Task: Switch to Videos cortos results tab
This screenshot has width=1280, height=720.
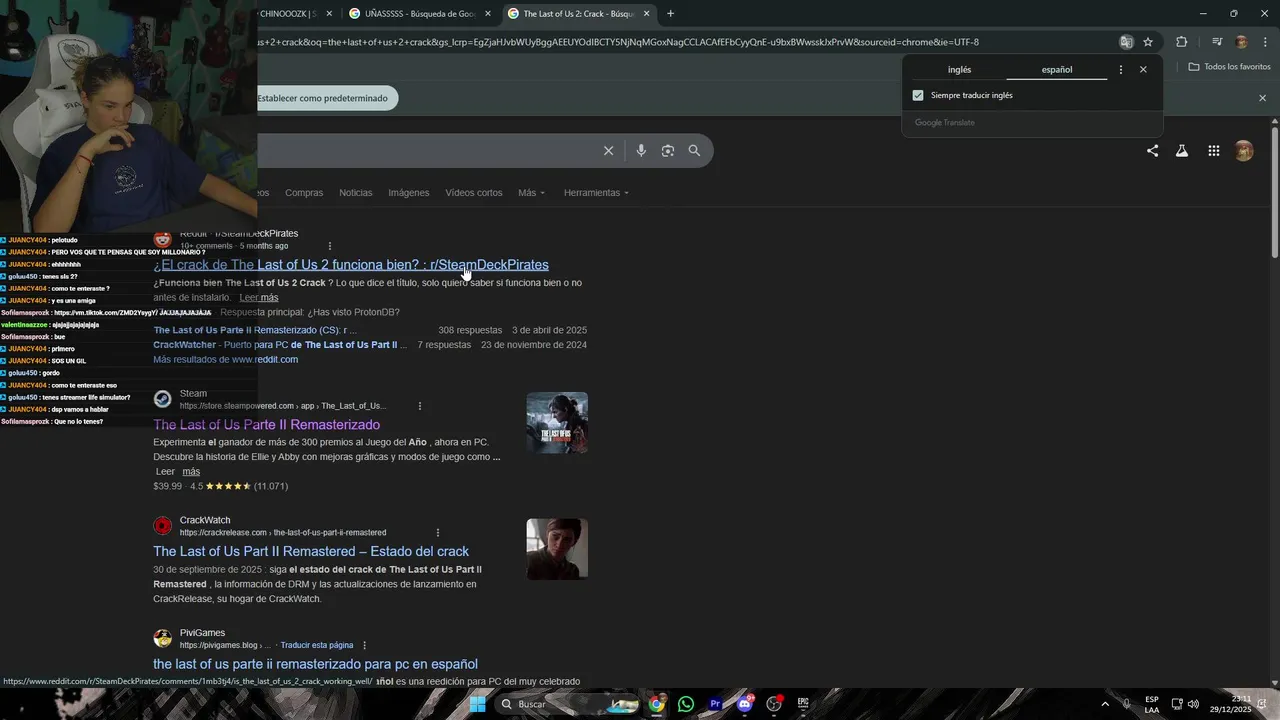Action: [474, 193]
